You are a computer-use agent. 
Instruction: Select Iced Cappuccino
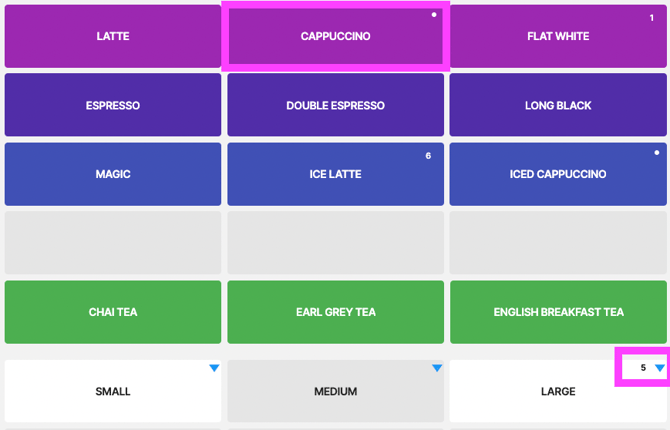tap(558, 174)
